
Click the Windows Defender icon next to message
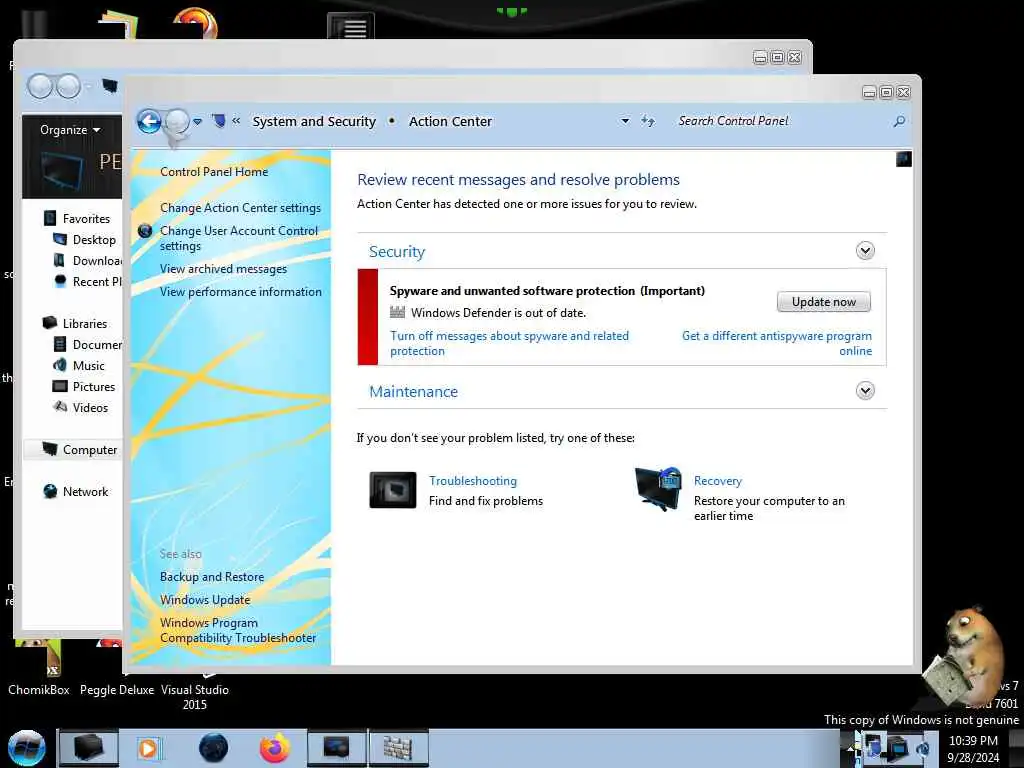point(397,312)
